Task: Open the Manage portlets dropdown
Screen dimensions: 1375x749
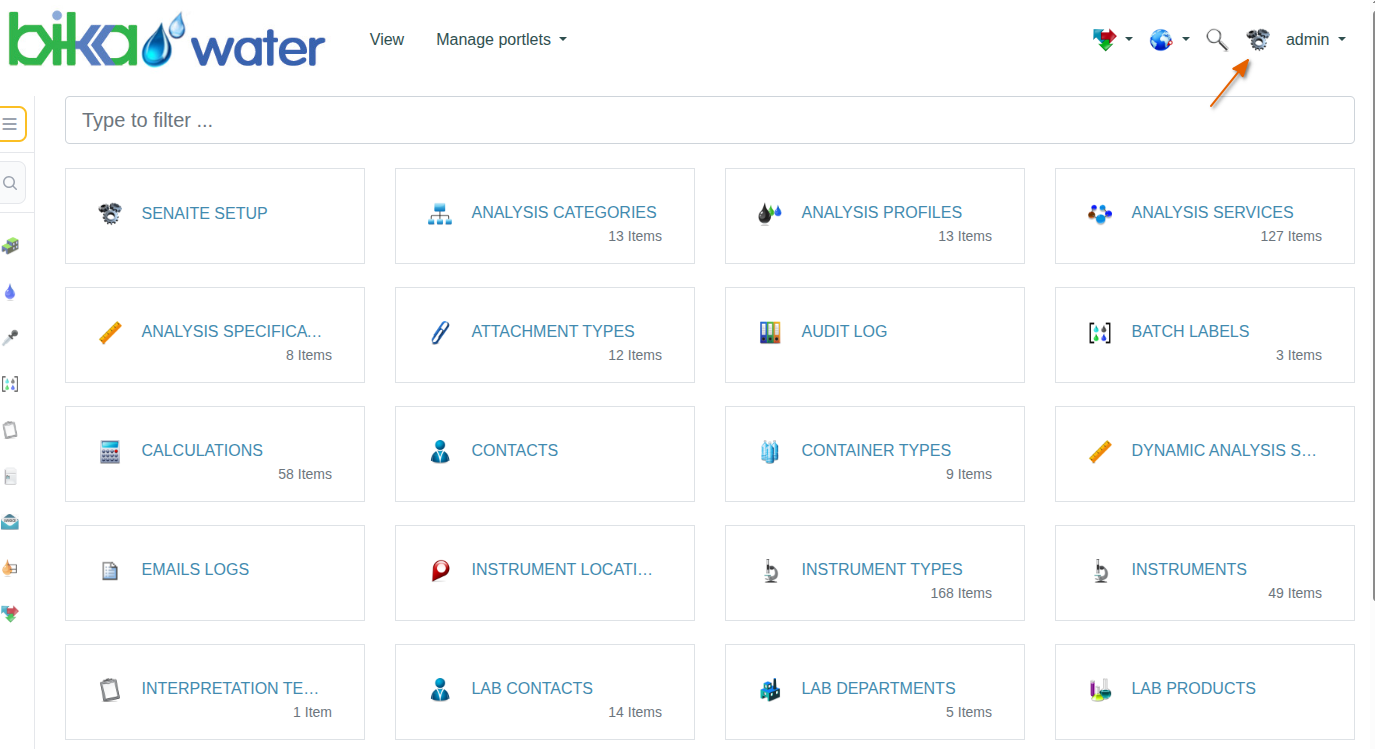Action: click(501, 40)
